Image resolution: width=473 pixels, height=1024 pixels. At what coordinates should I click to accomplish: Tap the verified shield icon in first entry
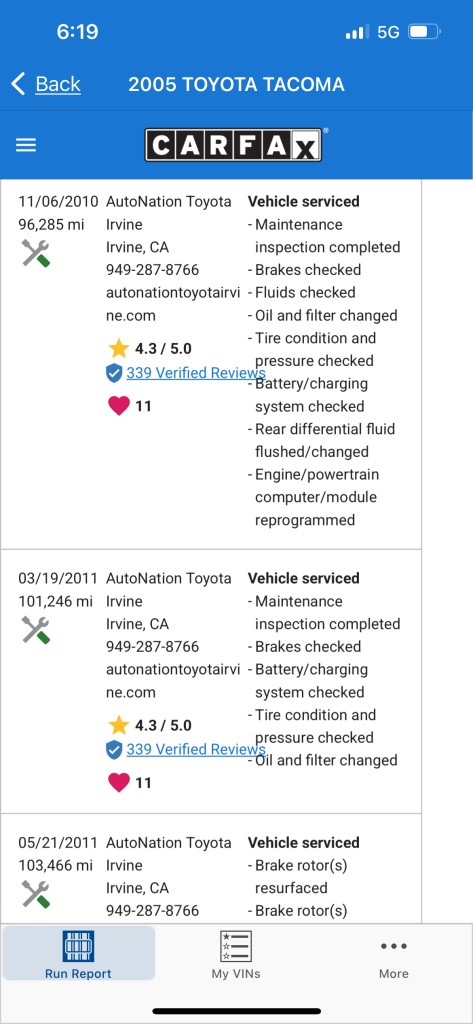[114, 373]
